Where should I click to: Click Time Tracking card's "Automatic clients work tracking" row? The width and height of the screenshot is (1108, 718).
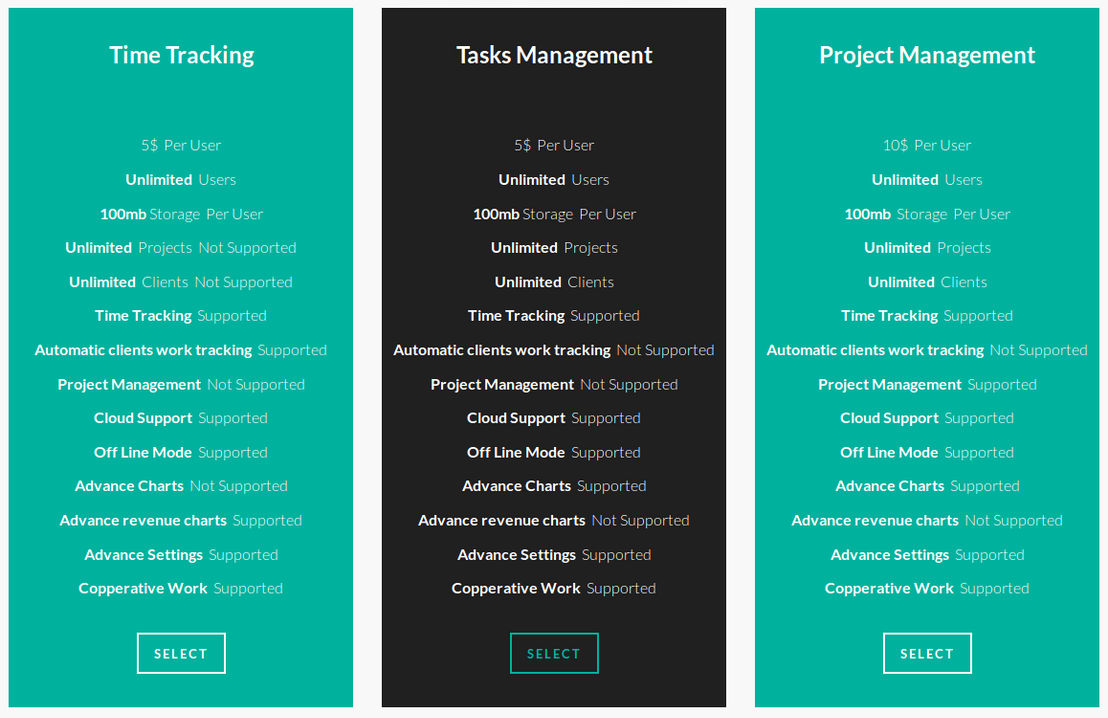[x=181, y=350]
